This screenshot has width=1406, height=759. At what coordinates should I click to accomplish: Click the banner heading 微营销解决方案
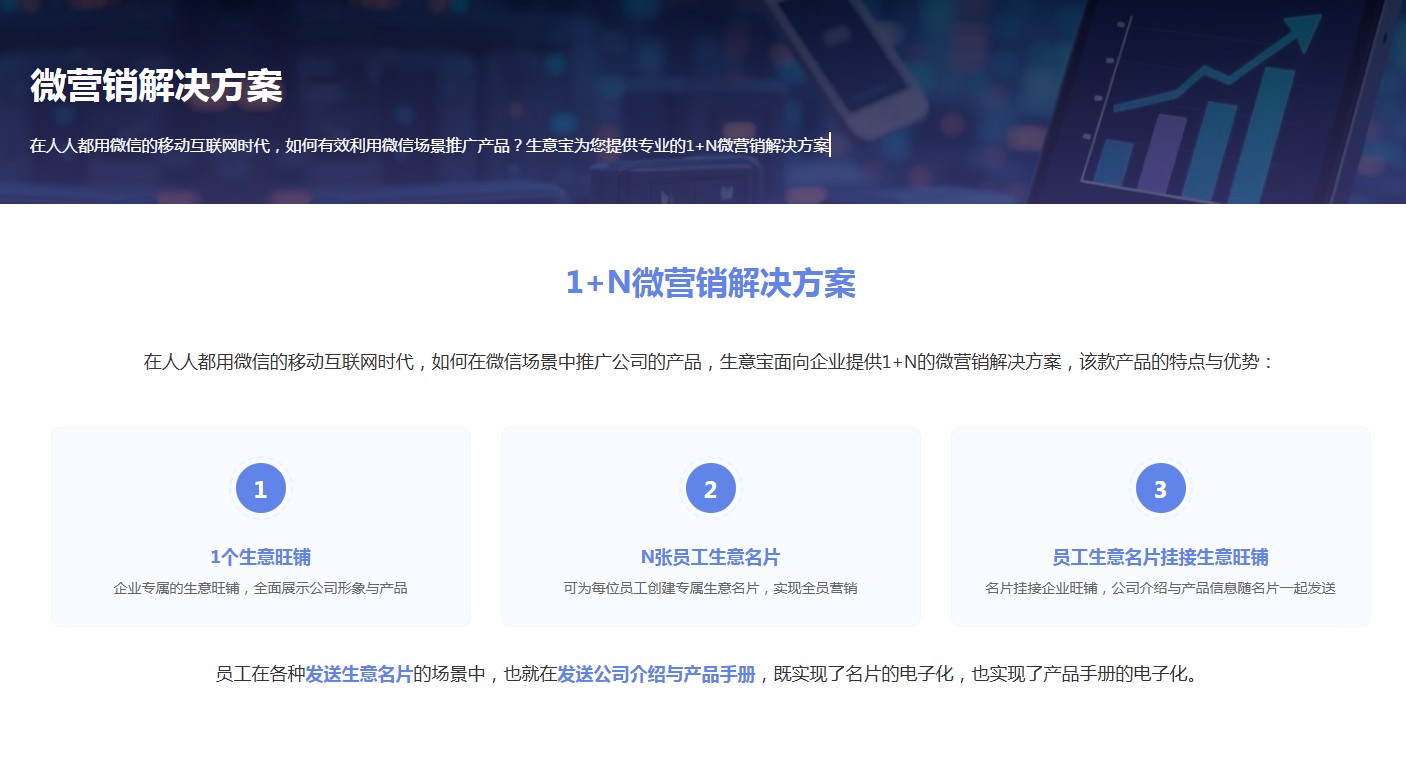point(156,86)
